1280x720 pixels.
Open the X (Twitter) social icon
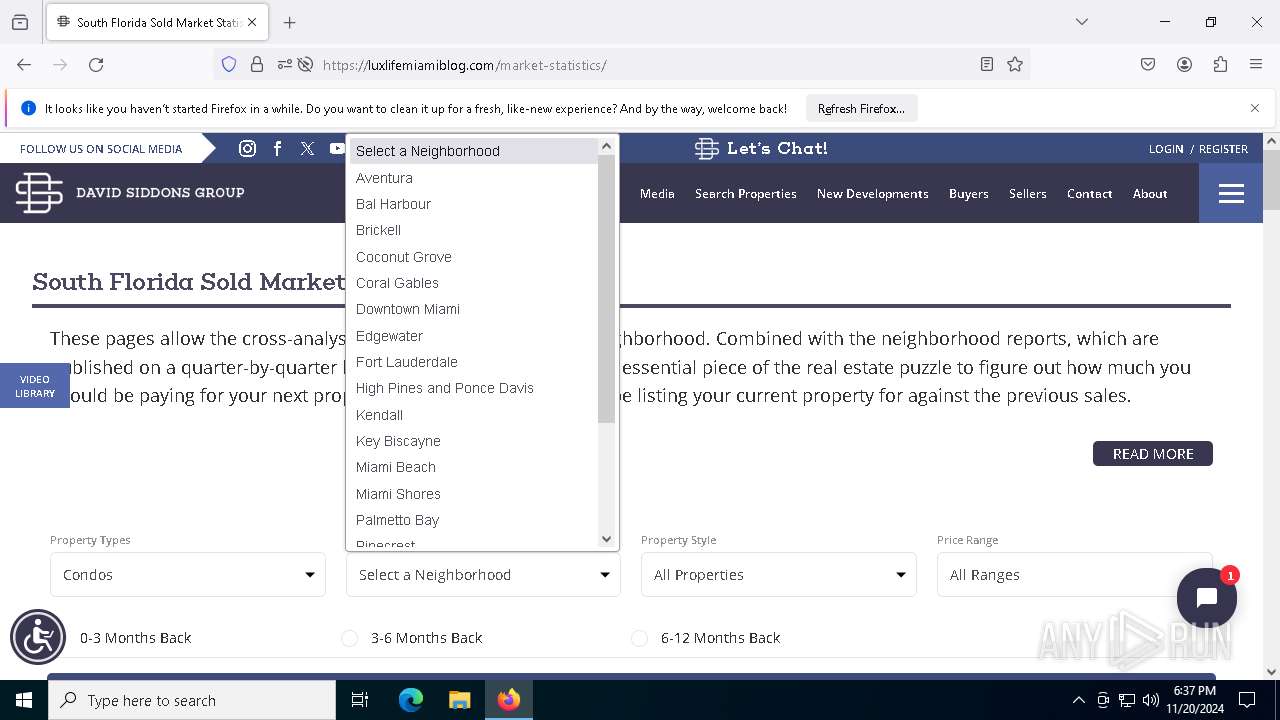pos(307,148)
